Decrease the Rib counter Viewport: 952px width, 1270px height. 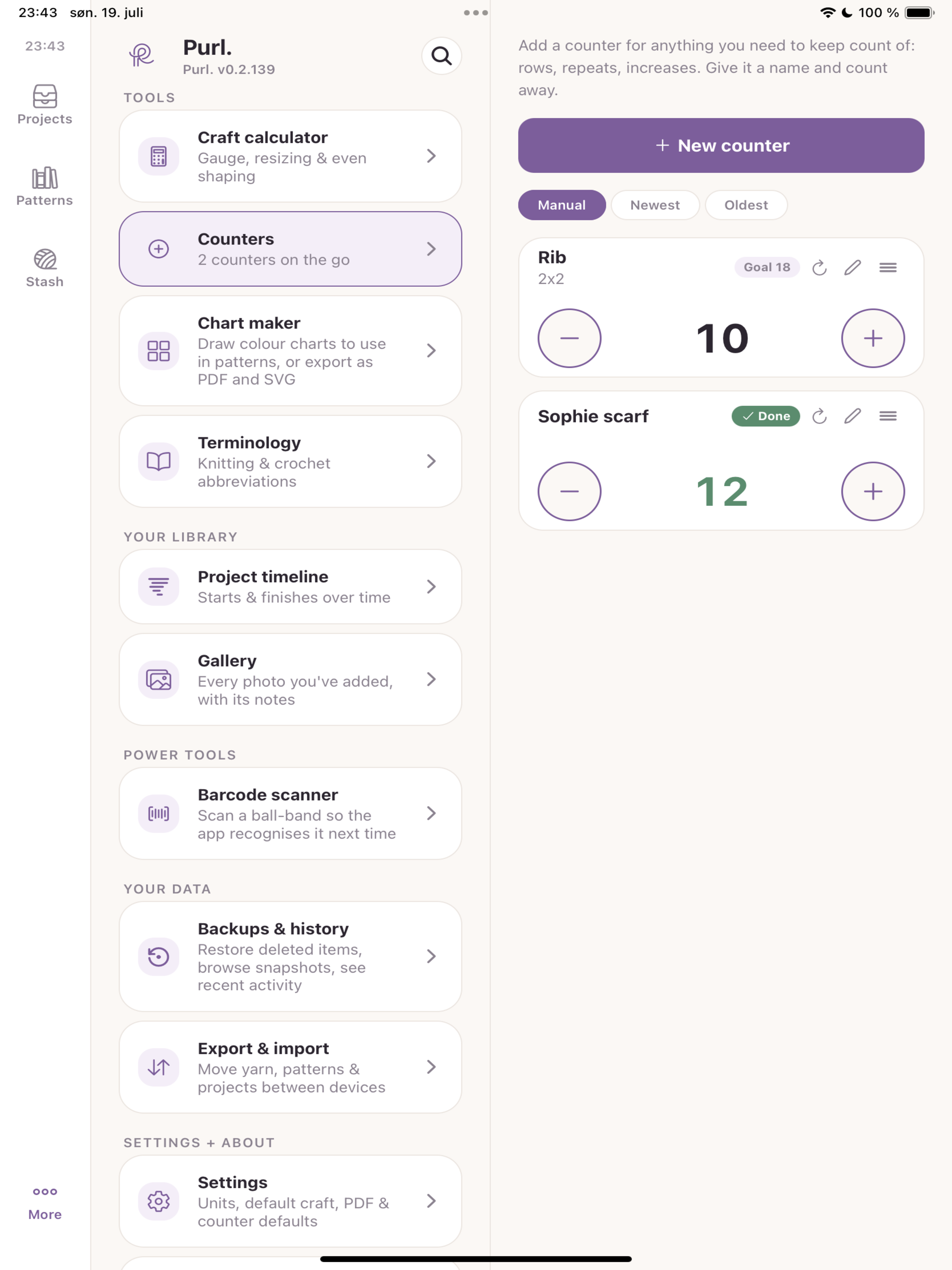point(569,338)
